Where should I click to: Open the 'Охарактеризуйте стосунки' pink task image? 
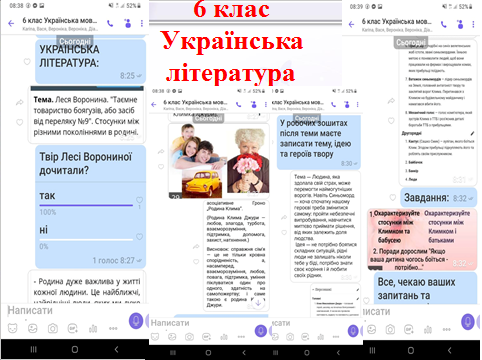[422, 239]
